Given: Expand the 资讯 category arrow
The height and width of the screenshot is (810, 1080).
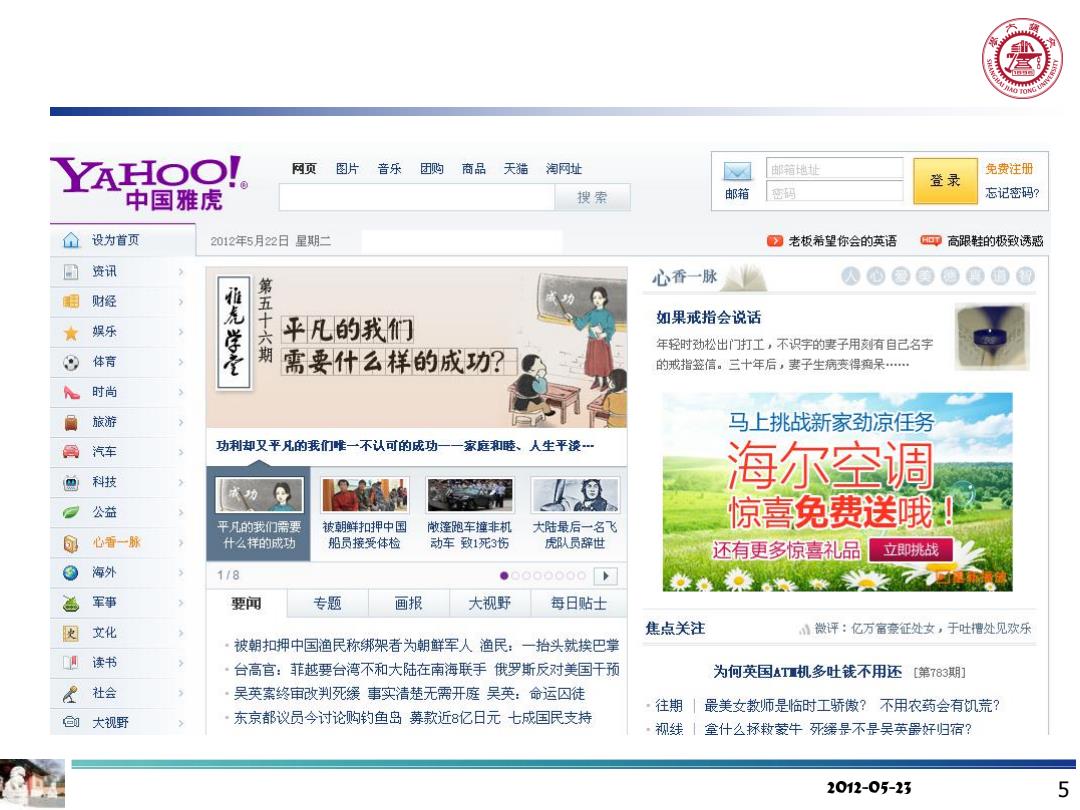Looking at the screenshot, I should 180,272.
